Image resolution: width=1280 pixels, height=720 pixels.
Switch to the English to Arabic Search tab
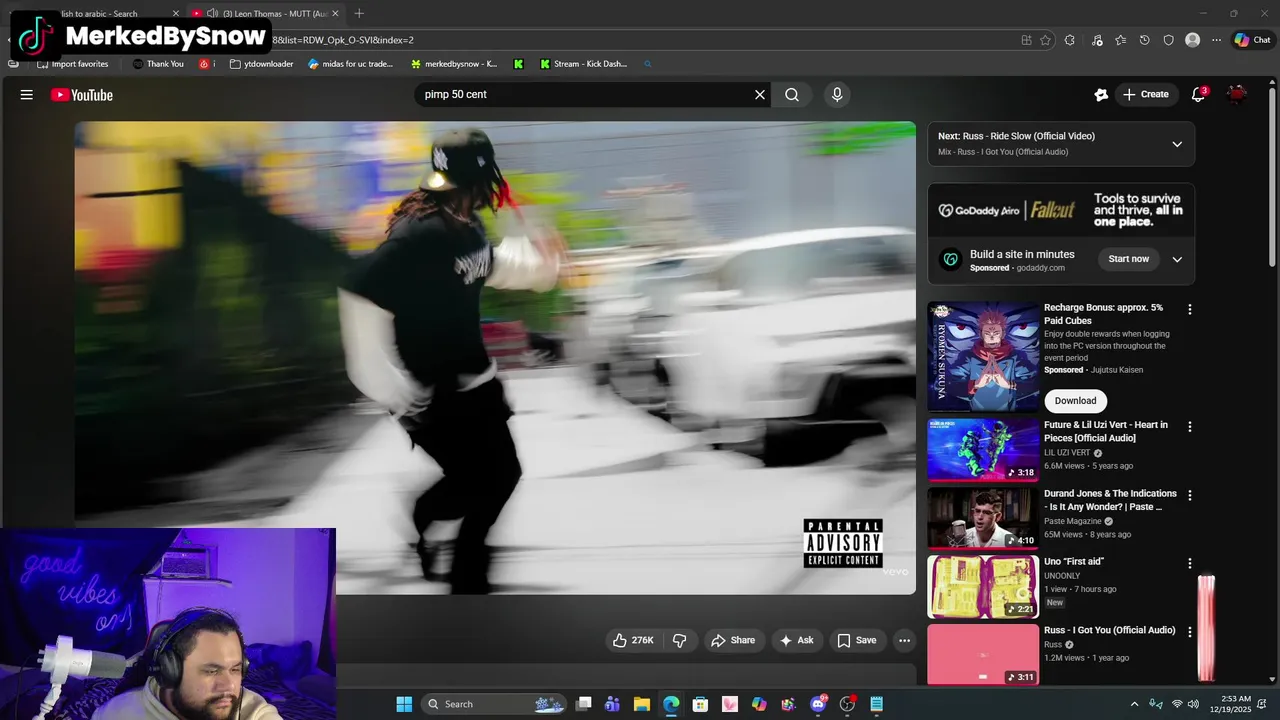[100, 14]
